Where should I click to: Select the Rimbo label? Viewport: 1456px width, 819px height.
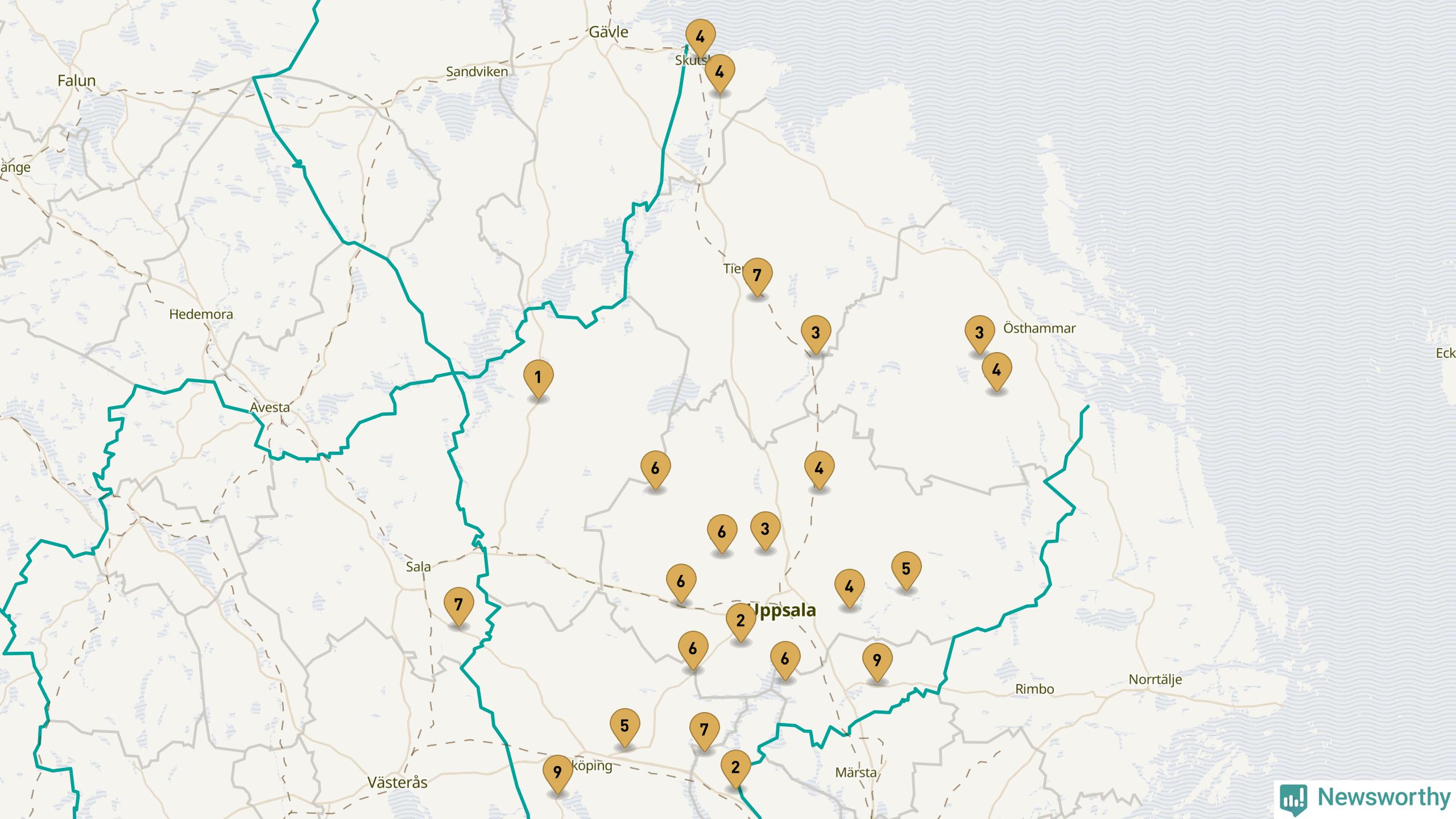point(1035,689)
